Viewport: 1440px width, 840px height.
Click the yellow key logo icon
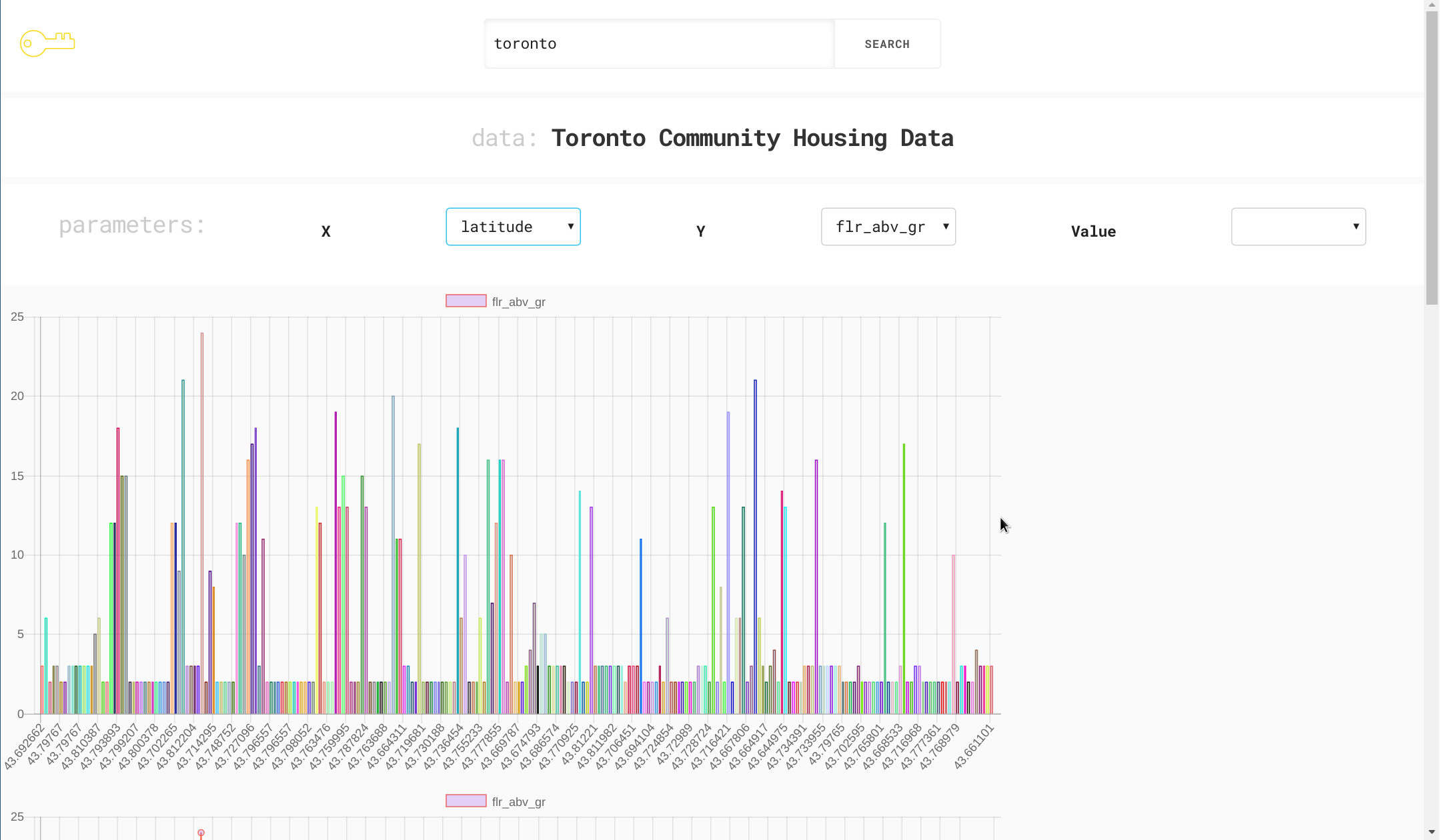[x=47, y=43]
